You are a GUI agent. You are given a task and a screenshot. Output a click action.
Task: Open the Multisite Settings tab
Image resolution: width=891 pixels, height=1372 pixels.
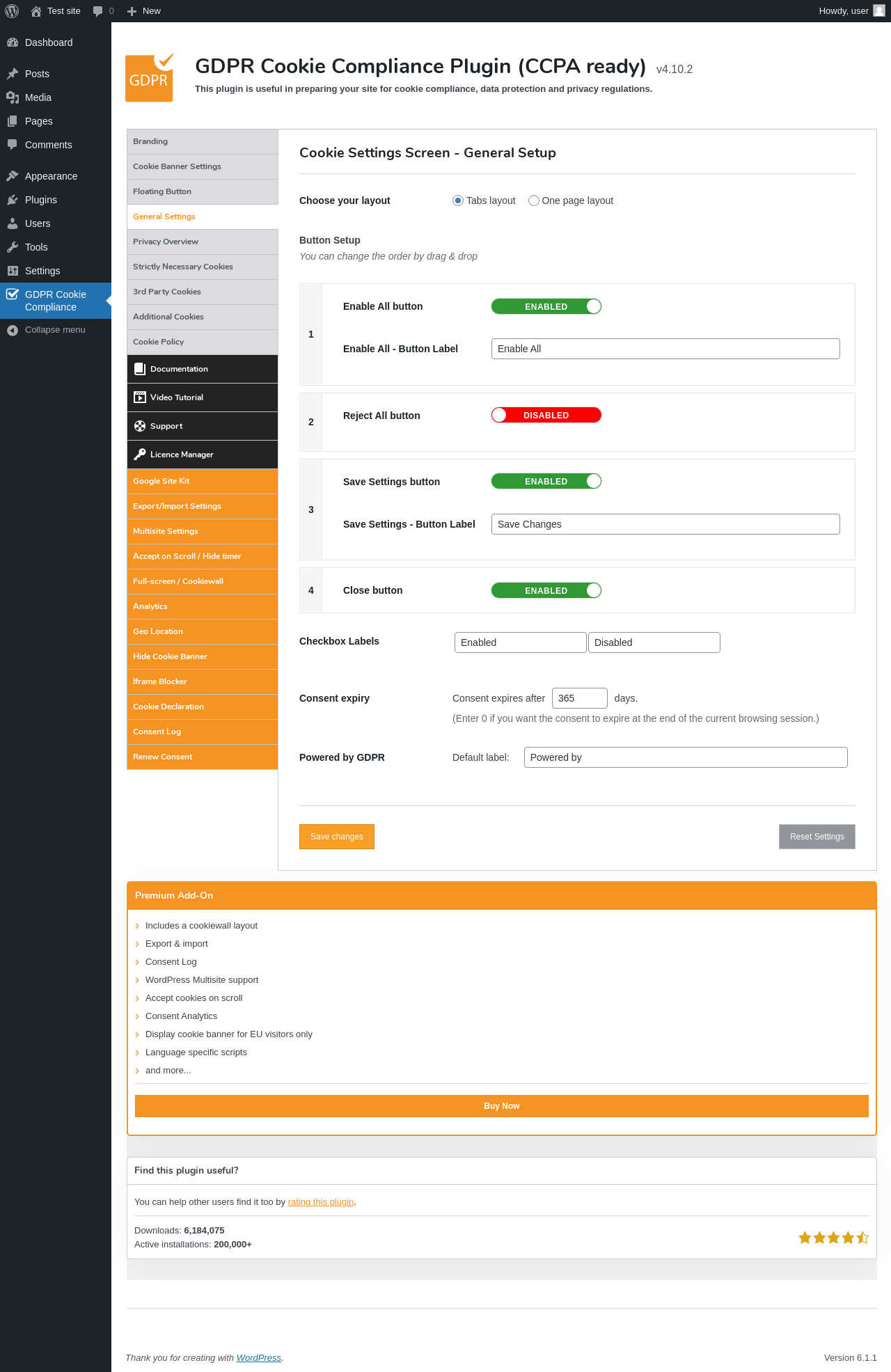coord(203,531)
